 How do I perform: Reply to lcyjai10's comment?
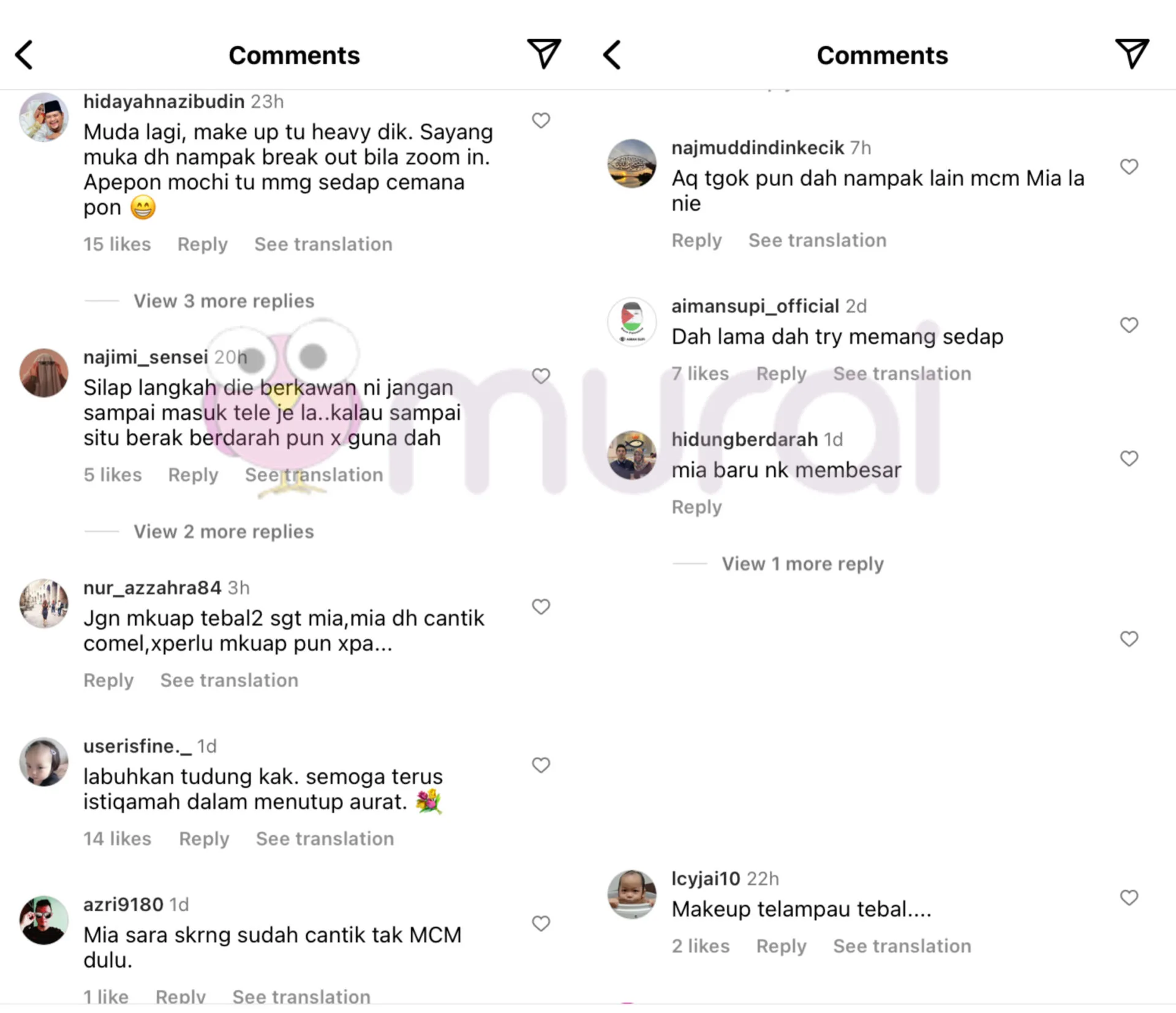pyautogui.click(x=781, y=946)
